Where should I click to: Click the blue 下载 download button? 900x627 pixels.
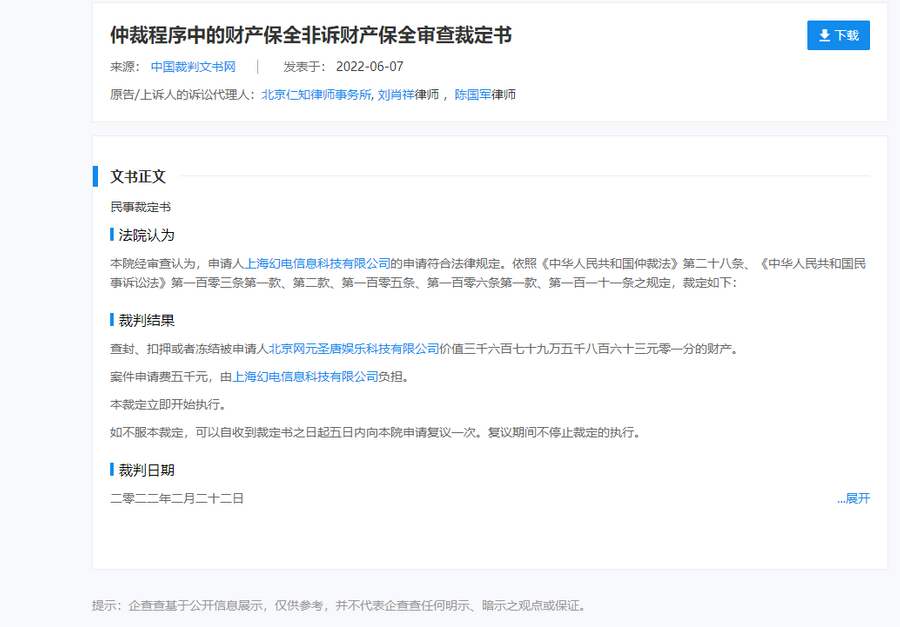838,35
